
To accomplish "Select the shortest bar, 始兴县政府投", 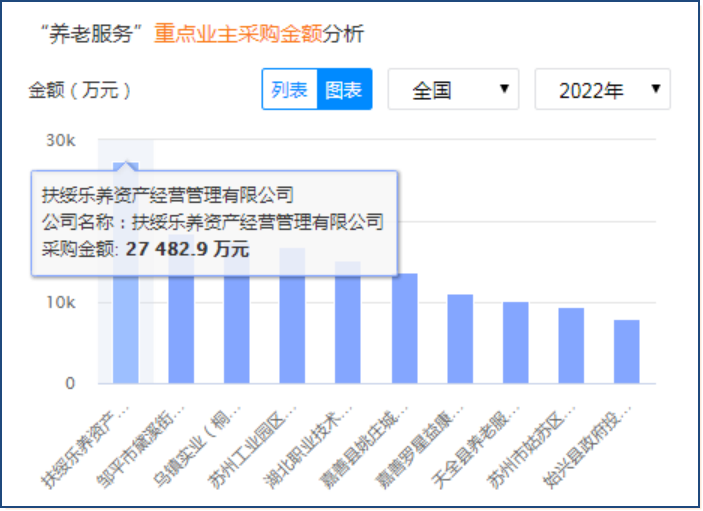I will point(627,352).
